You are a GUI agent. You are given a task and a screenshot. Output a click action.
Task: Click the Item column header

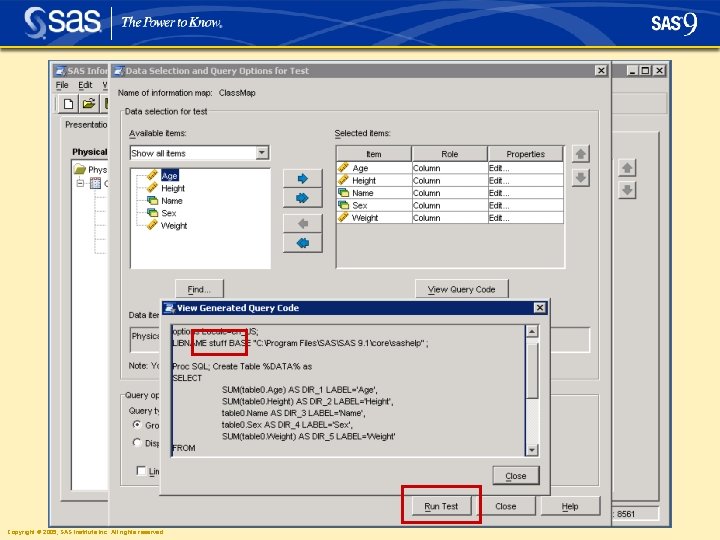coord(374,154)
